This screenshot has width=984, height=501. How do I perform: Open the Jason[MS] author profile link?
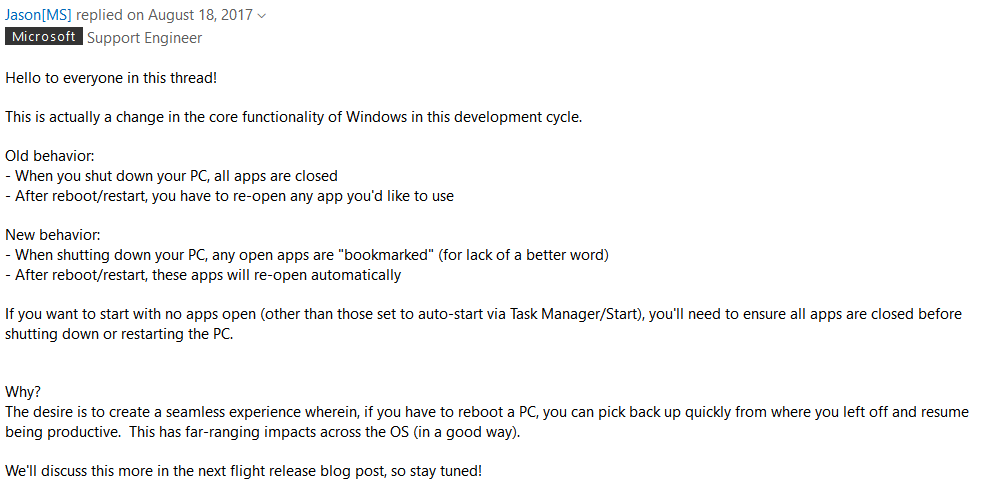(38, 15)
